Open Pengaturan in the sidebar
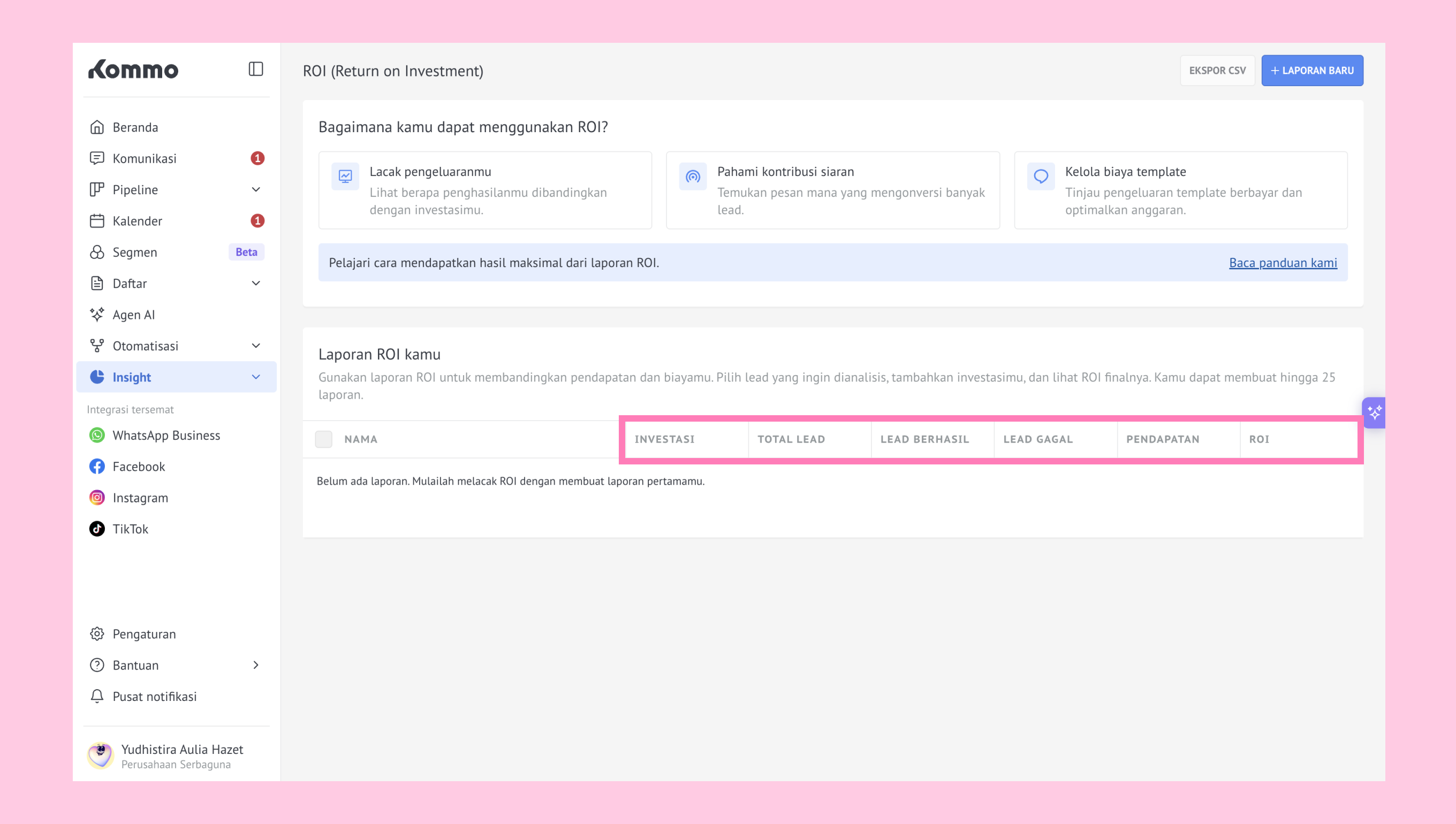This screenshot has height=824, width=1456. click(x=177, y=634)
